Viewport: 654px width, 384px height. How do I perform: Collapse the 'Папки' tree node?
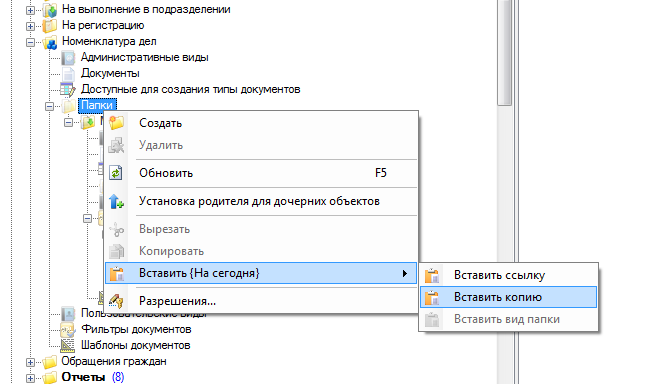(49, 106)
